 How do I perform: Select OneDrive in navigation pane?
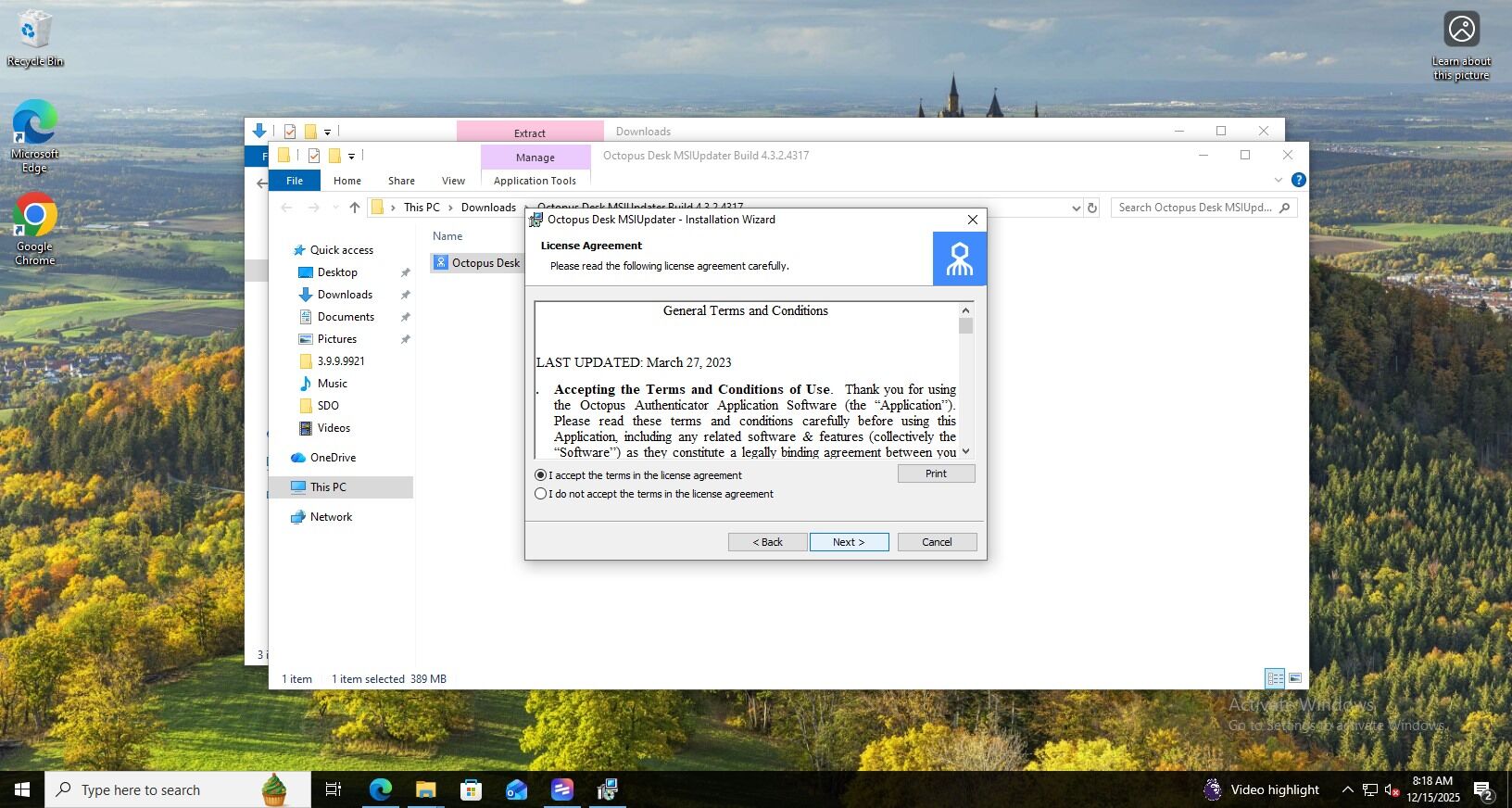333,458
